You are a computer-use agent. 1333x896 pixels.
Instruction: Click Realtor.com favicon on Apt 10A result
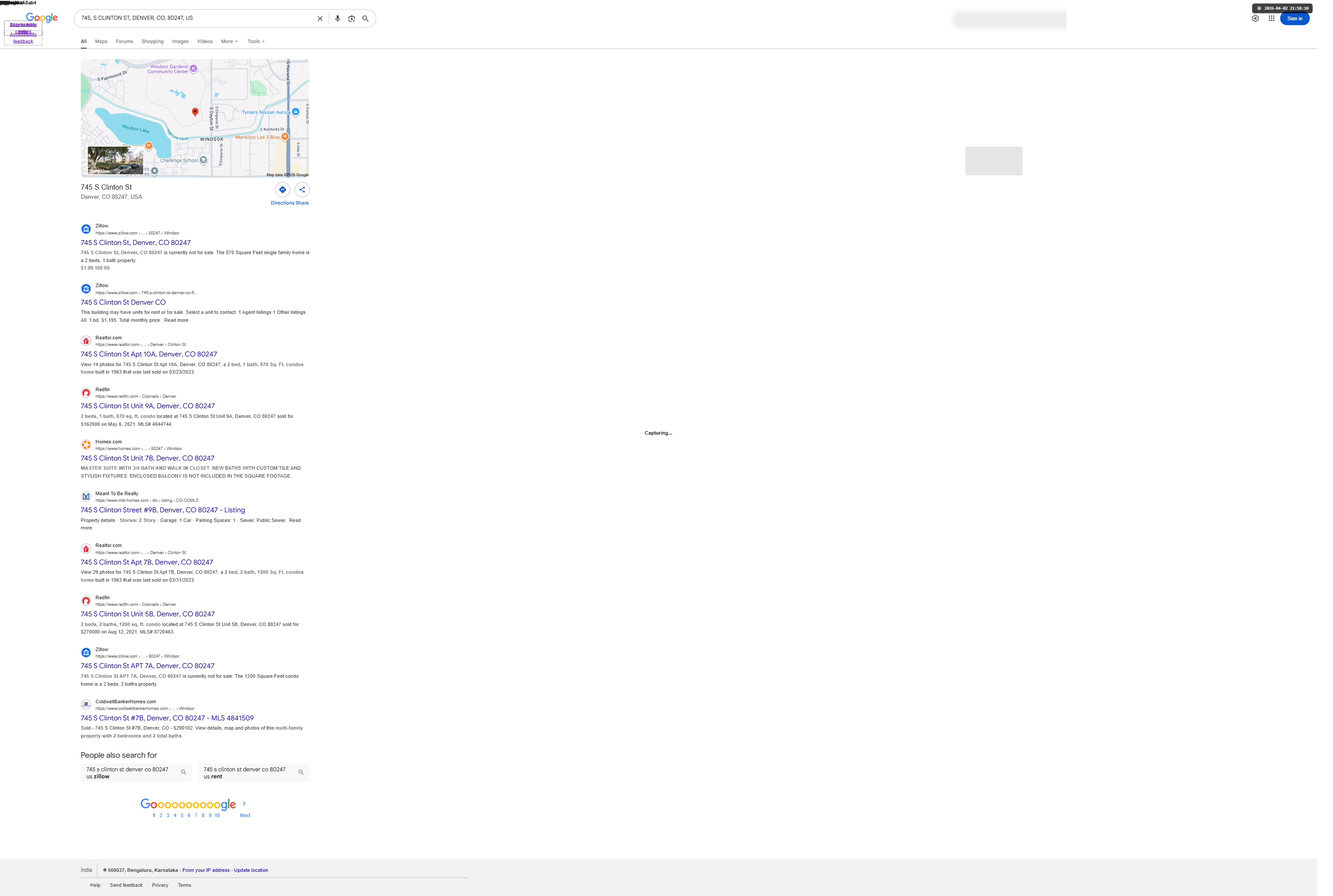point(86,341)
